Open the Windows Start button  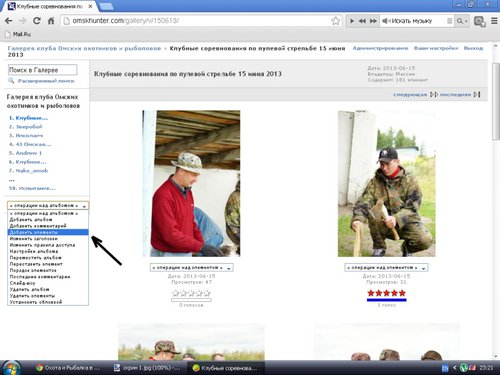tap(12, 368)
